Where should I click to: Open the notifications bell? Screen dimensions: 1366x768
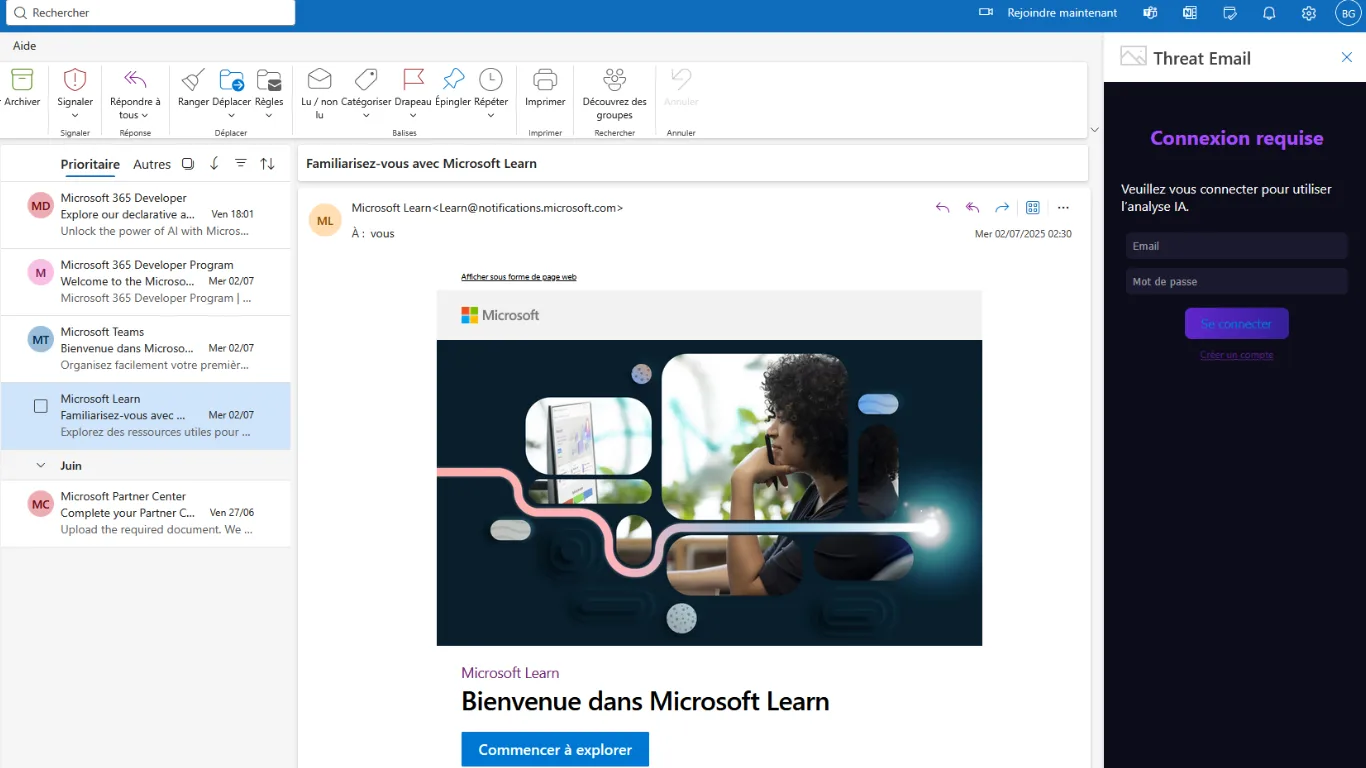click(x=1269, y=13)
